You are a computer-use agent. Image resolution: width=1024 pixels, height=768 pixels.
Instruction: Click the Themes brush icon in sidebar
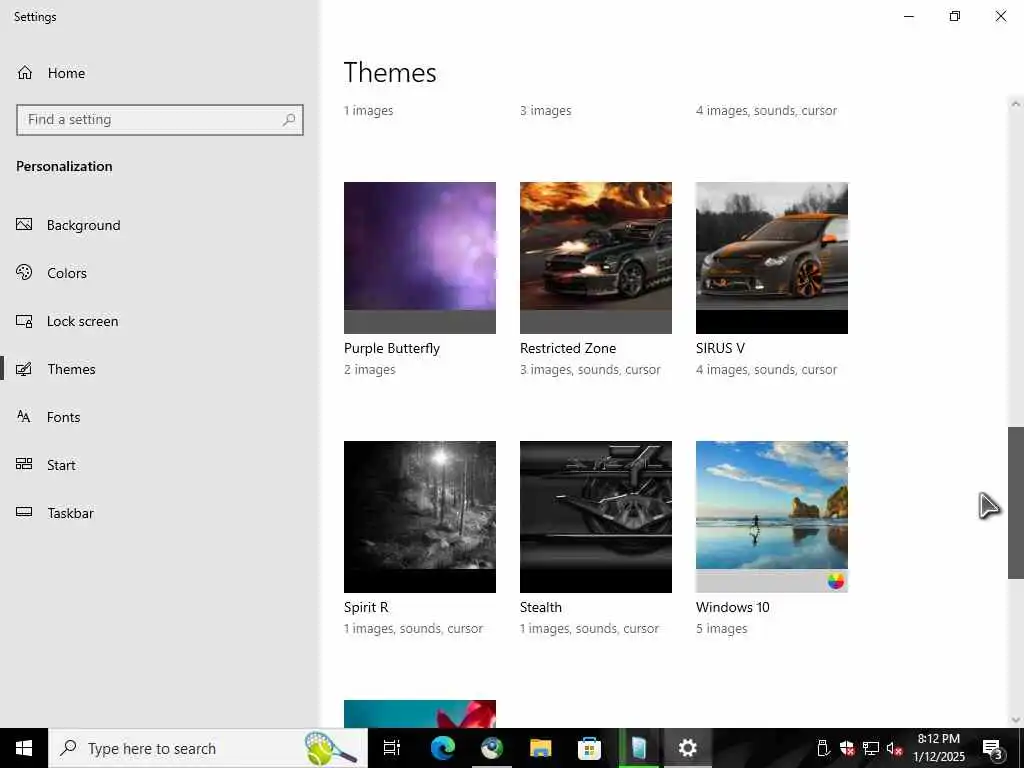point(24,369)
